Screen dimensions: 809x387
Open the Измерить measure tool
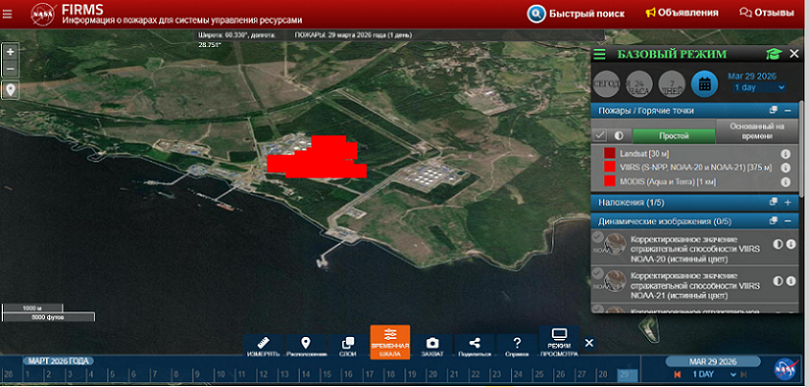pos(263,346)
